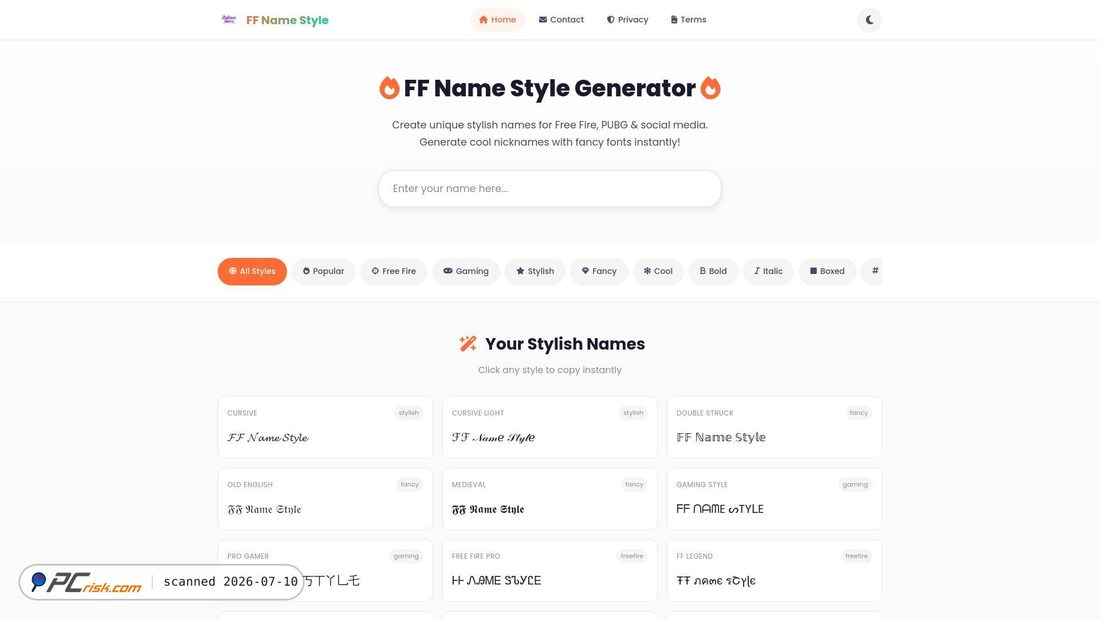The image size is (1100, 619).
Task: Click the italic I icon in Italic chip
Action: 757,271
